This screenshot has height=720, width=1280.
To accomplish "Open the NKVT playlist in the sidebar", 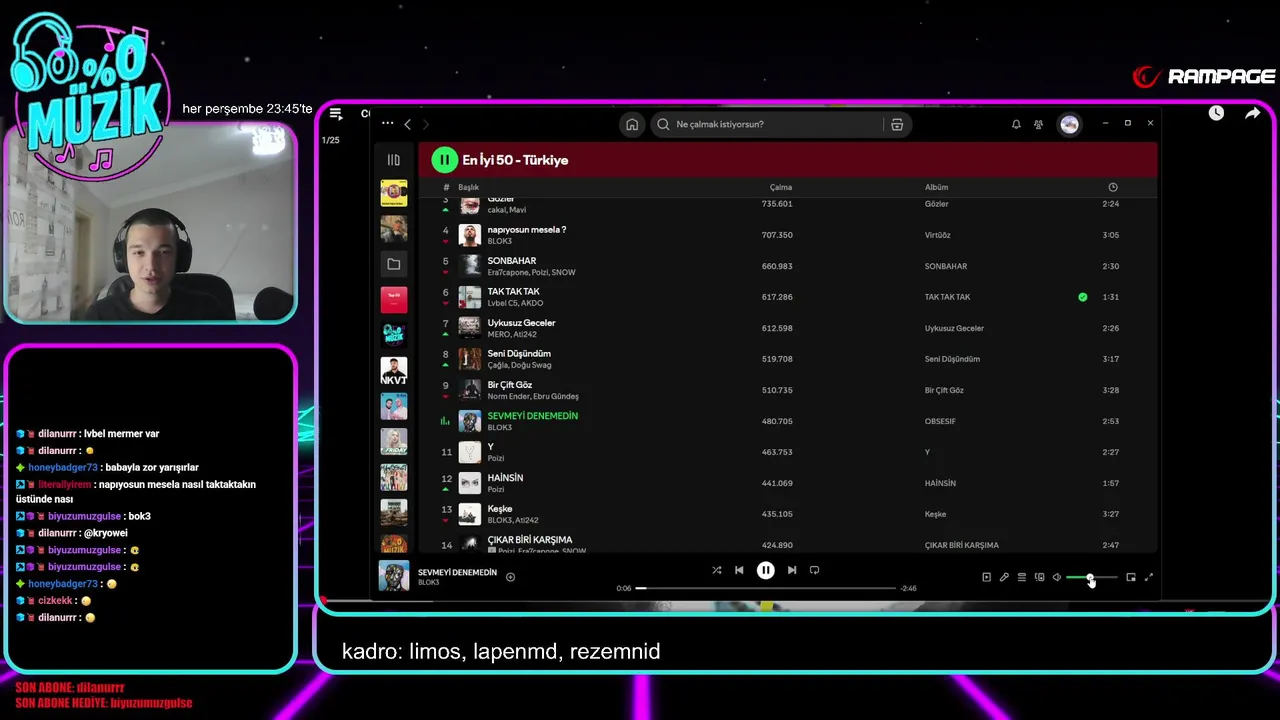I will tap(393, 371).
